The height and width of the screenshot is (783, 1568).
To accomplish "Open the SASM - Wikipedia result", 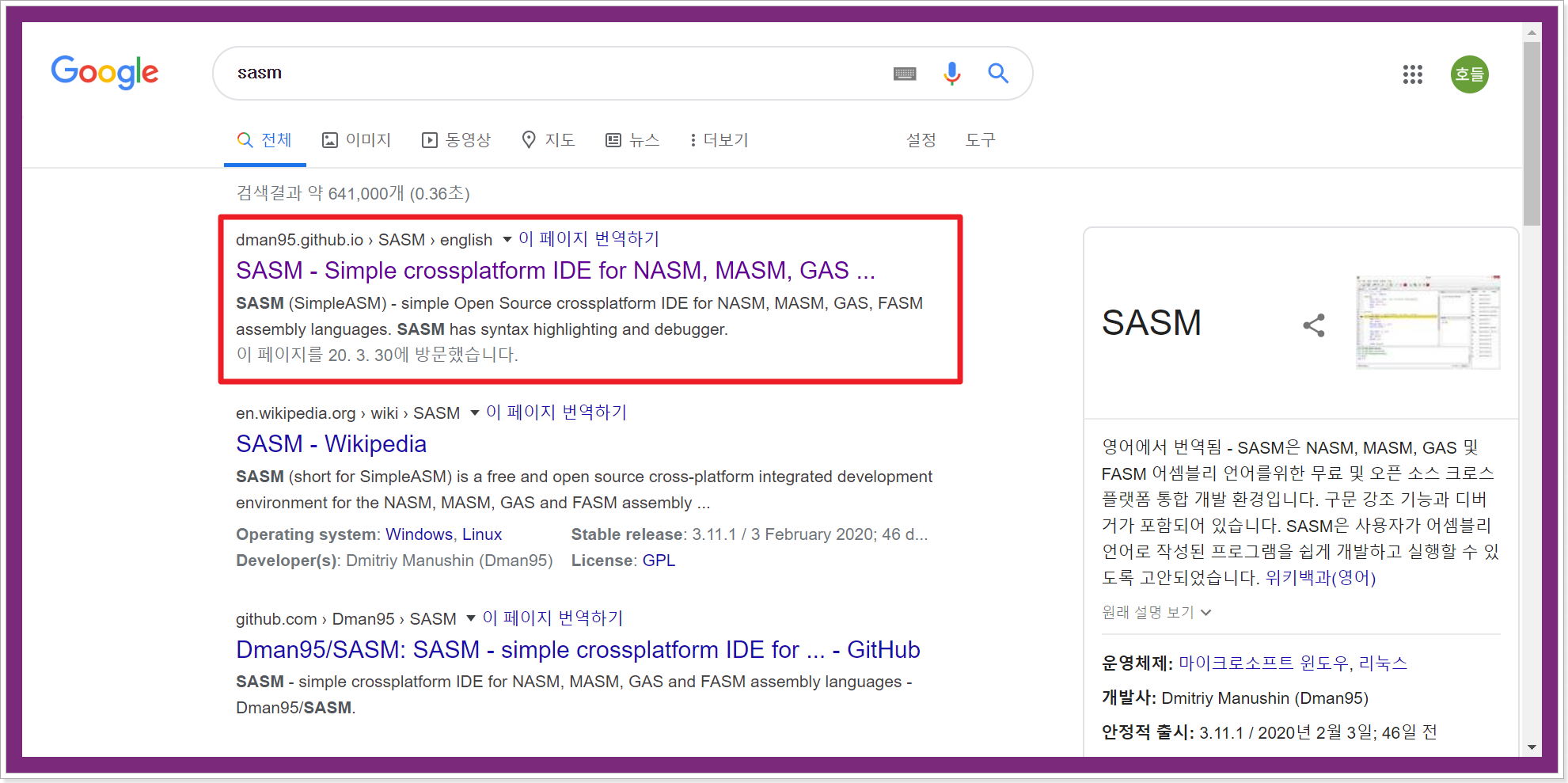I will point(331,444).
